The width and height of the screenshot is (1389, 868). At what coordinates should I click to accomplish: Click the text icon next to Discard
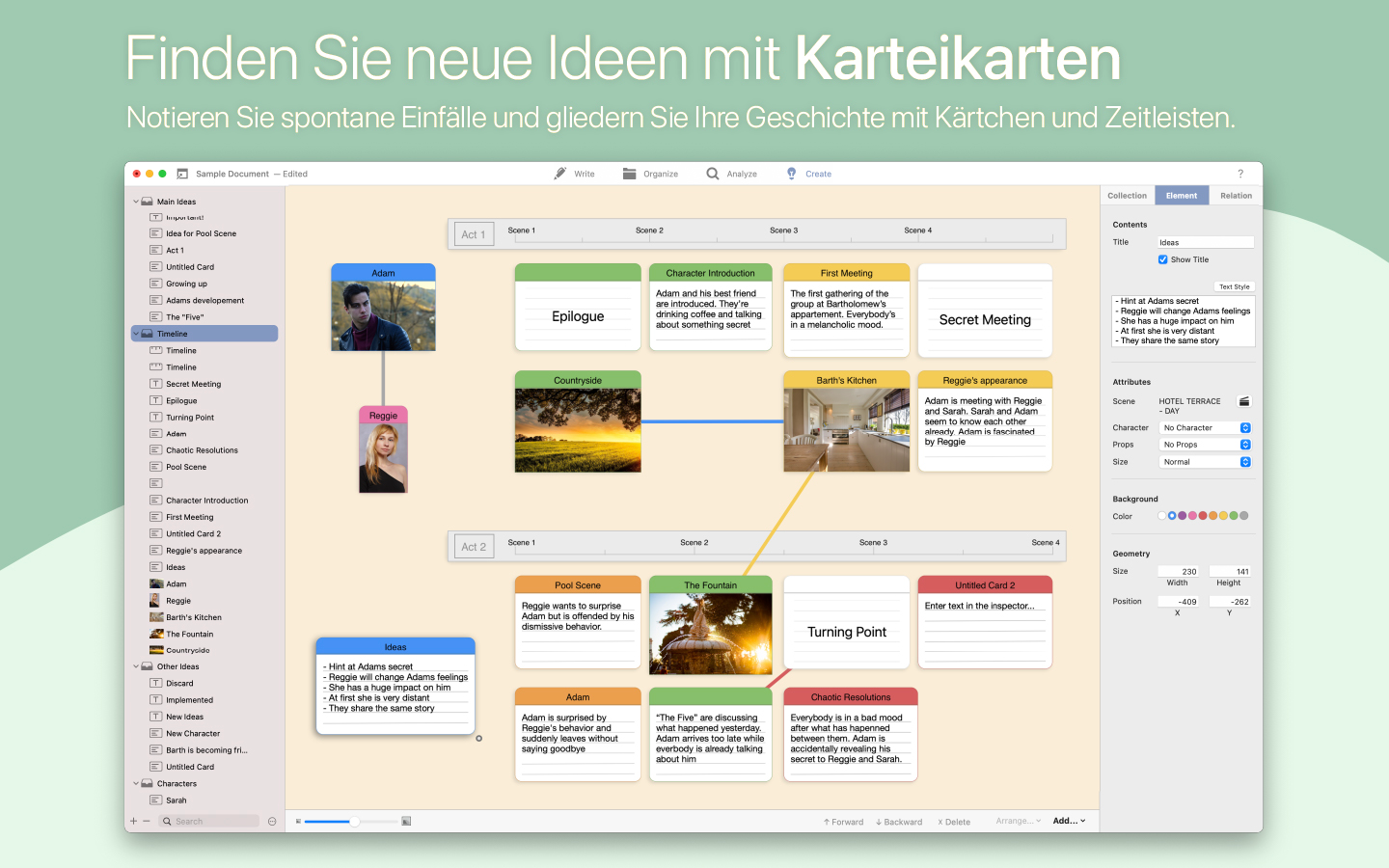coord(155,683)
